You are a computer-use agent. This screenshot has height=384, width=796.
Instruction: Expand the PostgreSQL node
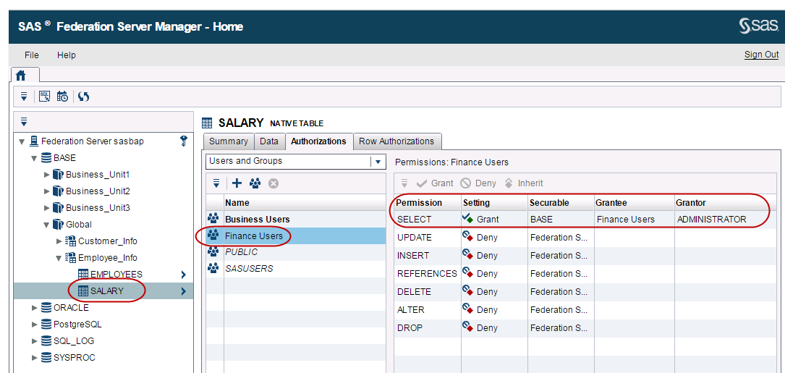tap(35, 325)
